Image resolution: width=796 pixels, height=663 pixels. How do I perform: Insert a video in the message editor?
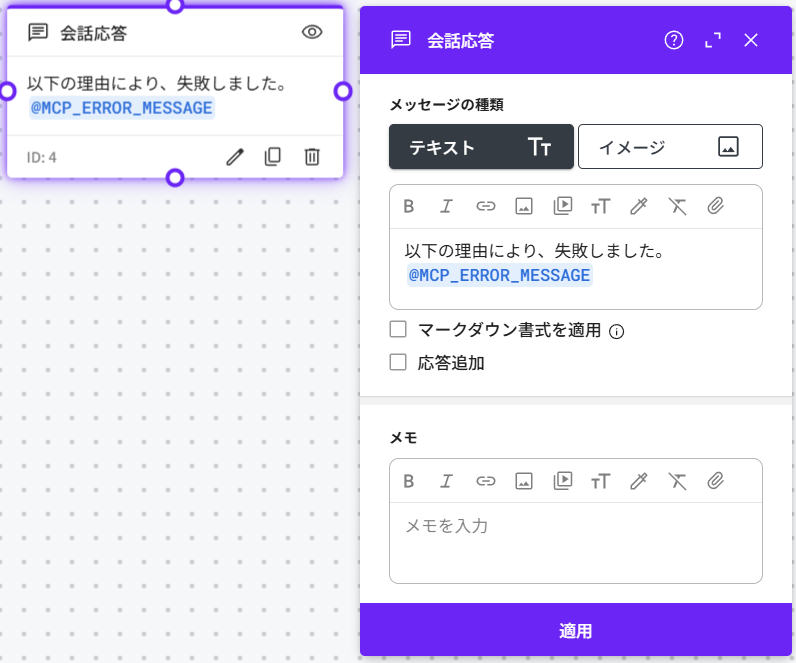(563, 206)
